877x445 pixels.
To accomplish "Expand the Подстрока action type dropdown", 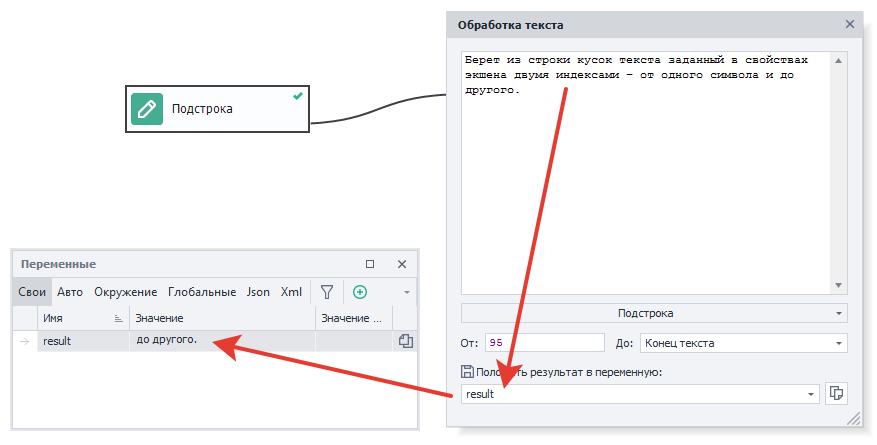I will pos(838,313).
